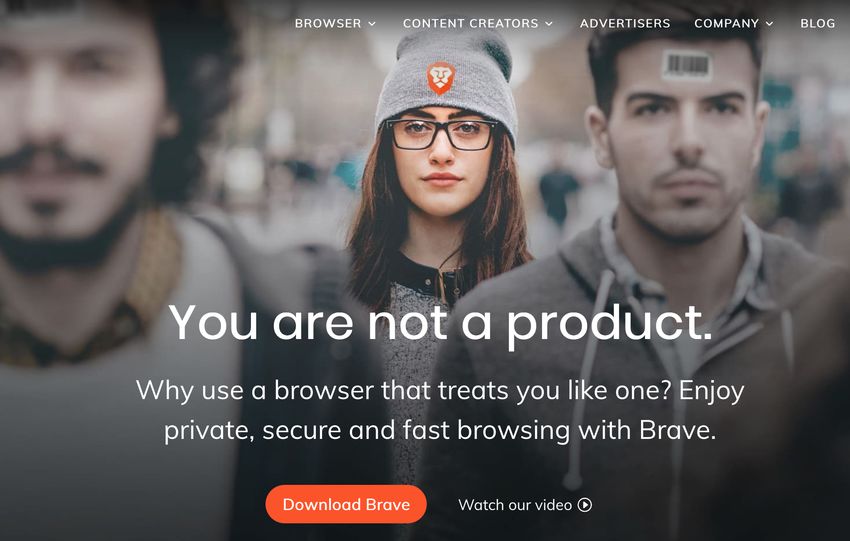Click the Why use a browser subheading
The width and height of the screenshot is (850, 541).
point(440,410)
